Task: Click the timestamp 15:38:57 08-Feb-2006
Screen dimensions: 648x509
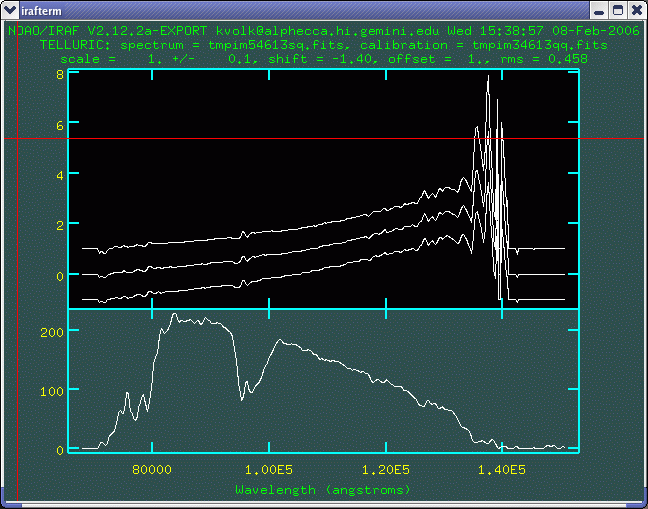Action: pos(562,31)
